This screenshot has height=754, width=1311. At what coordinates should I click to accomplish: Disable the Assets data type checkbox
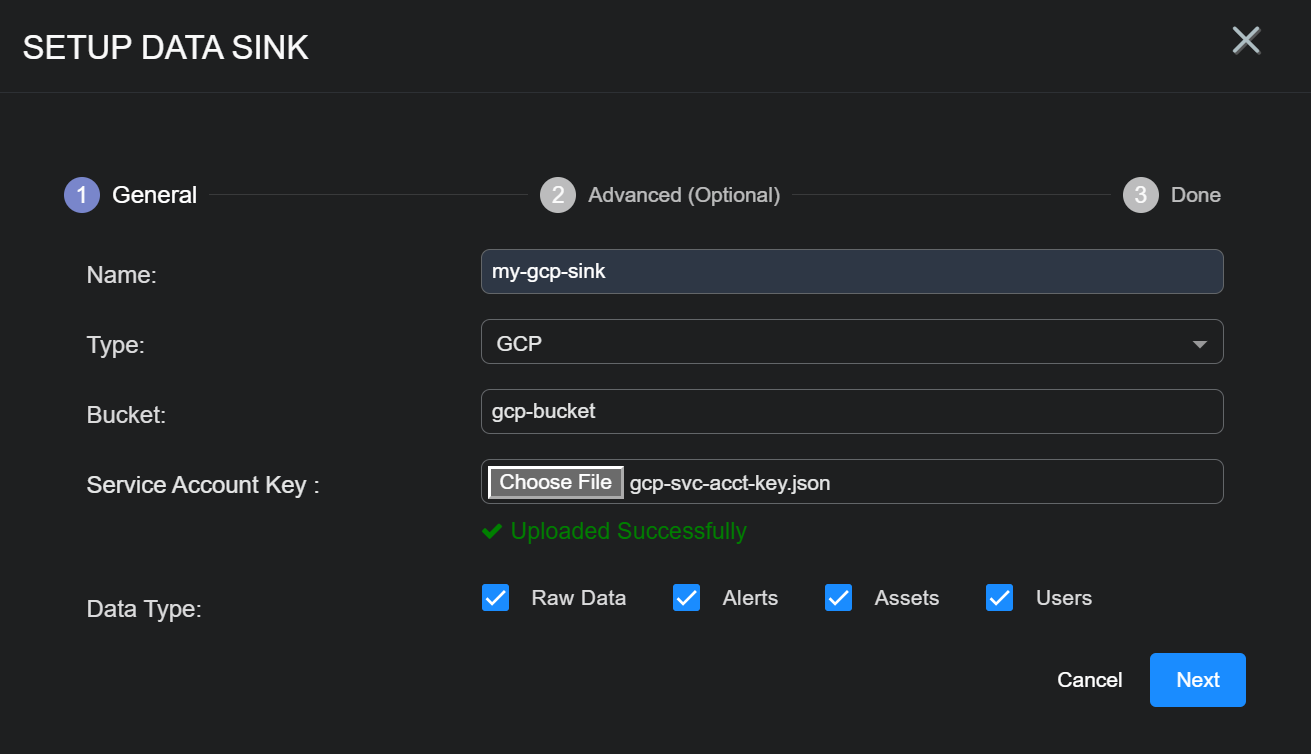[838, 598]
